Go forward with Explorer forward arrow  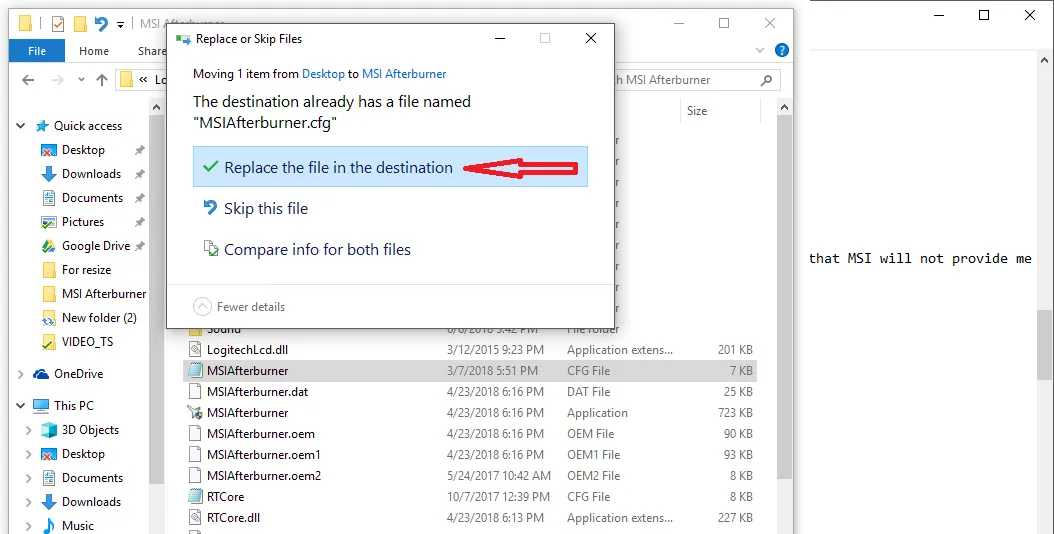pos(58,80)
